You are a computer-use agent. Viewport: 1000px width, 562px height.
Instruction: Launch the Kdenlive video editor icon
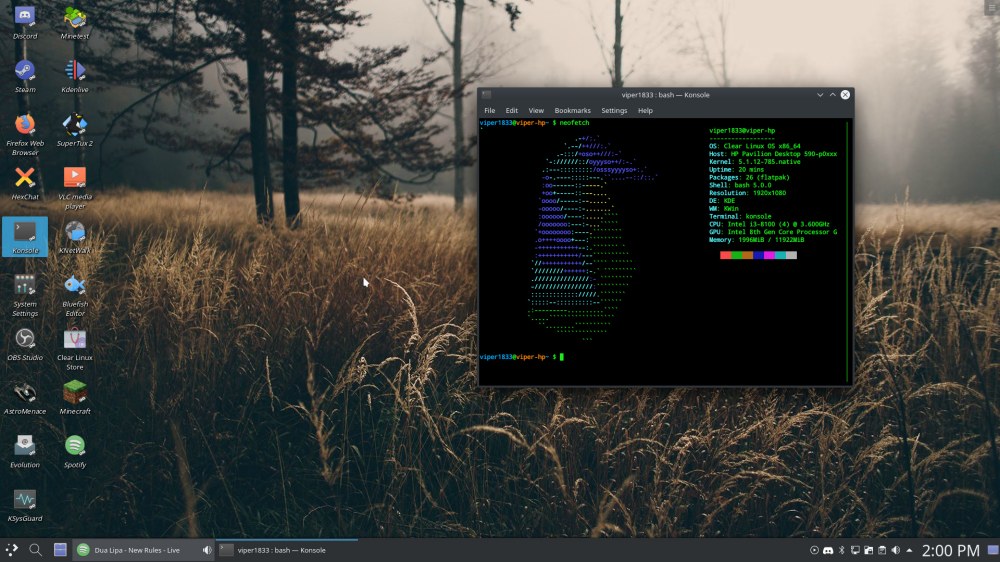75,76
